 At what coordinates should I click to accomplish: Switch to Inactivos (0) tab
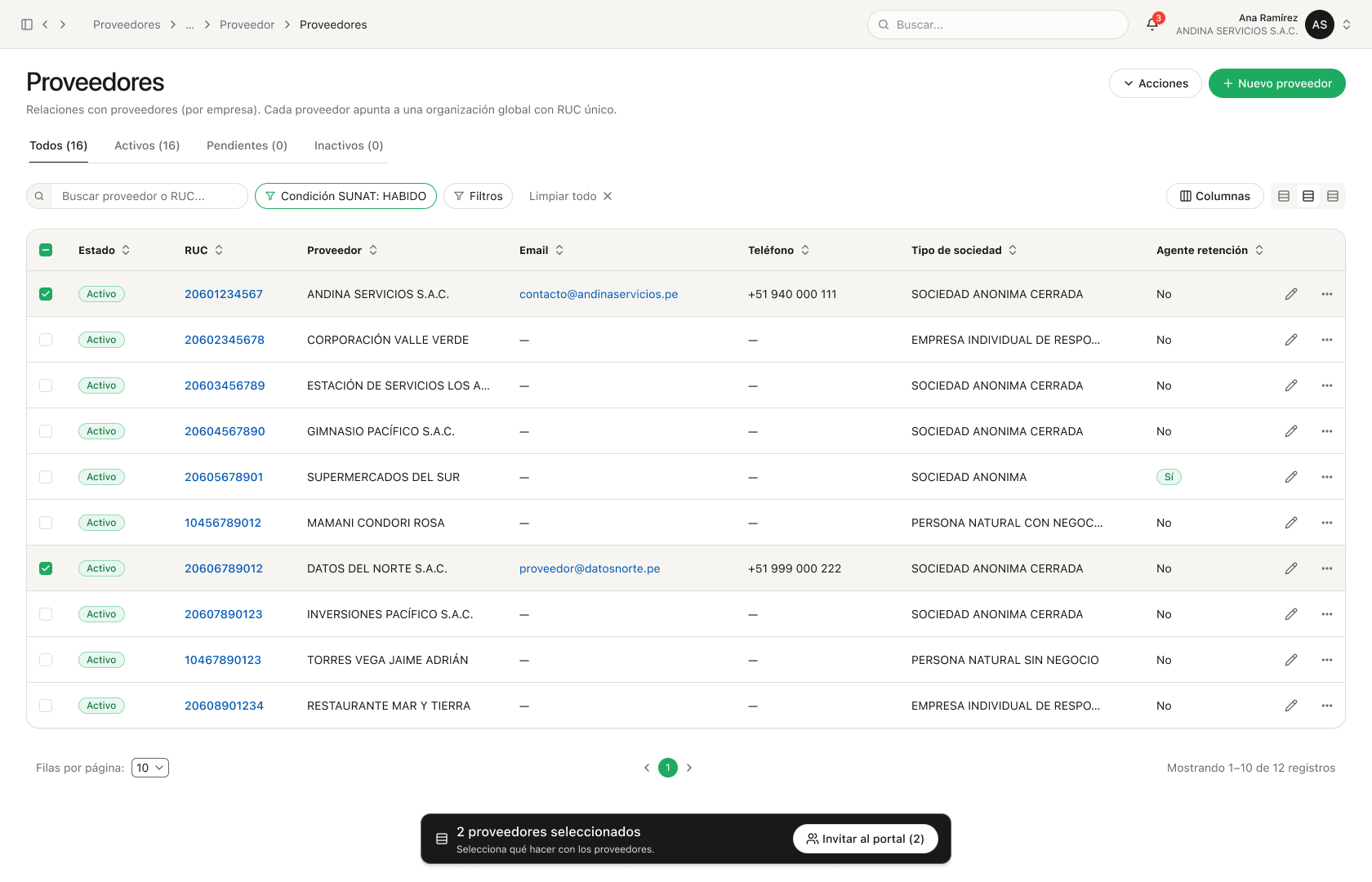click(x=349, y=145)
